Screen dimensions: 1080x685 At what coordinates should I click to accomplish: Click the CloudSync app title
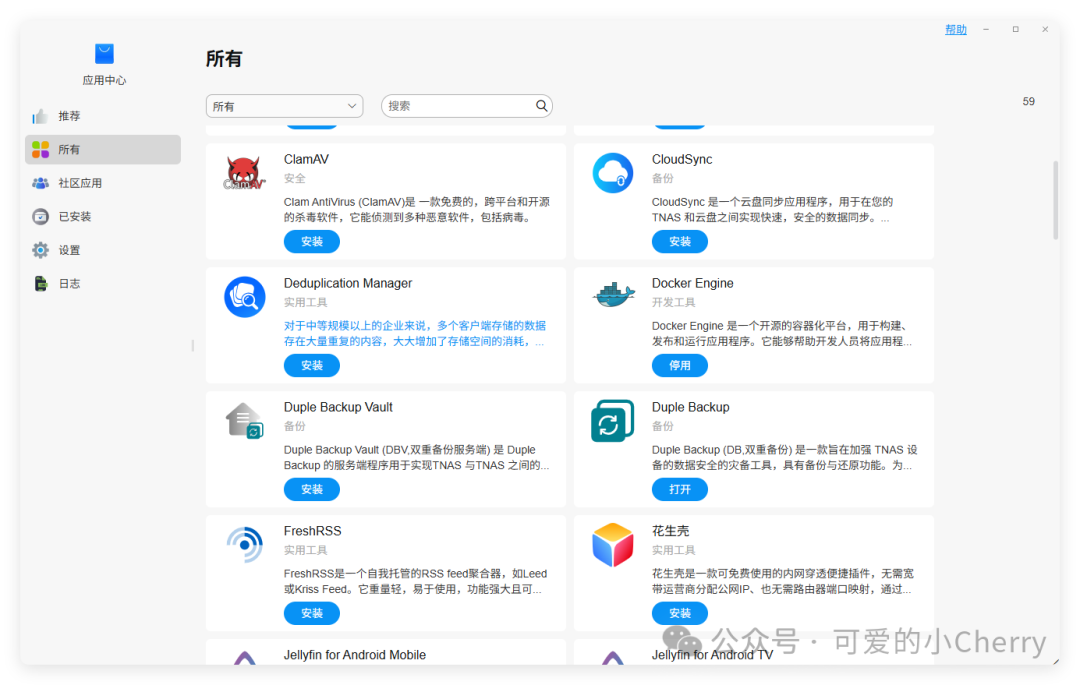[x=682, y=159]
